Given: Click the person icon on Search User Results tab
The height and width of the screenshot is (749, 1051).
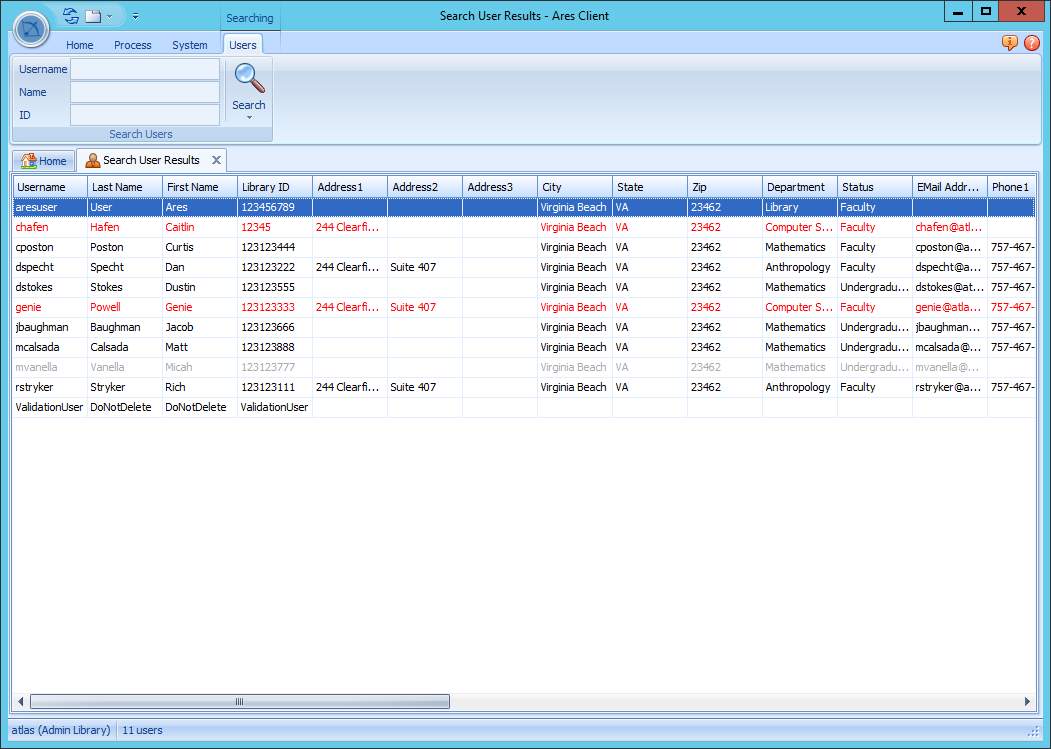Looking at the screenshot, I should pyautogui.click(x=93, y=160).
